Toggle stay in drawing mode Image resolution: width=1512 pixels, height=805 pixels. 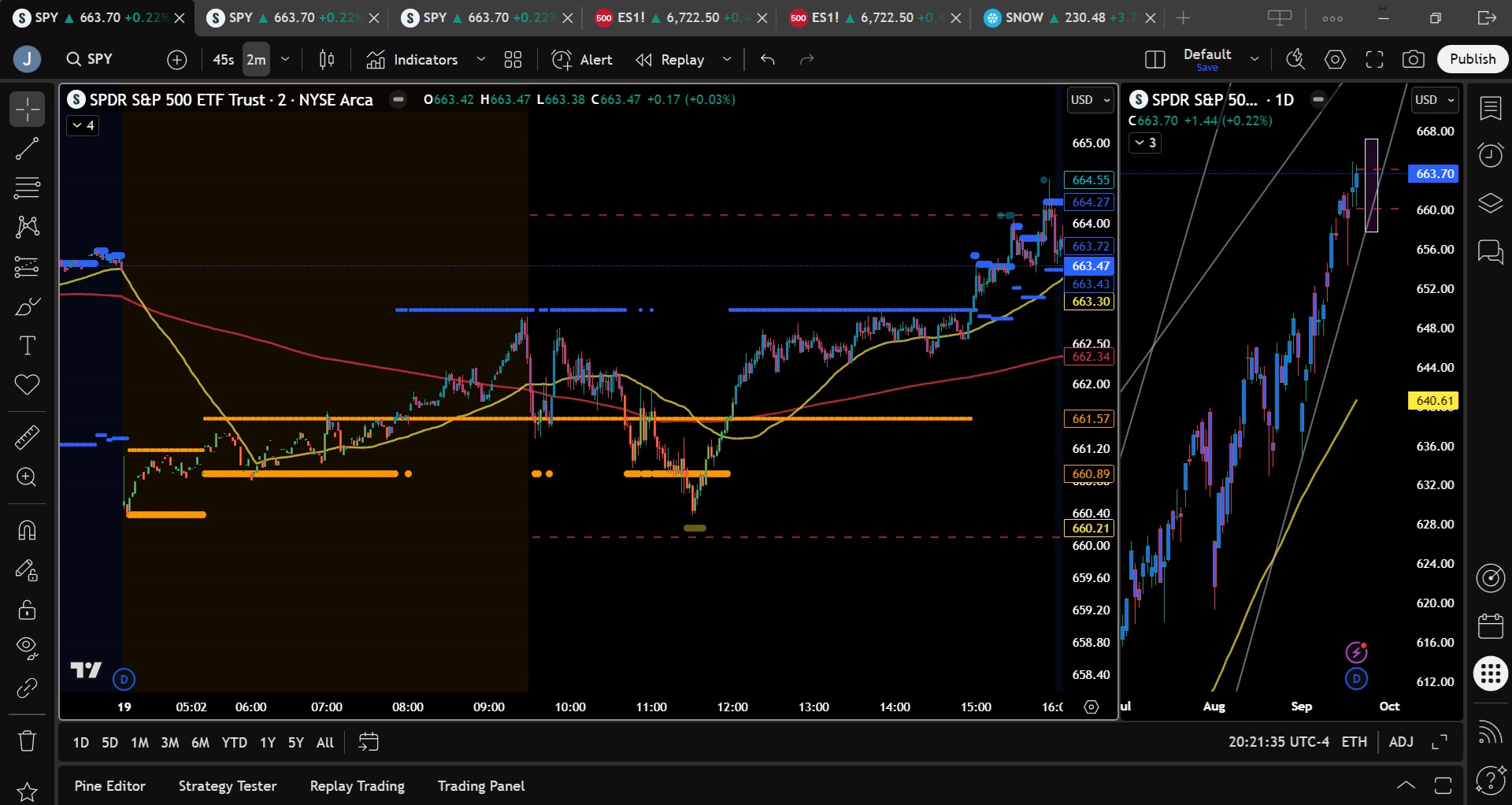(x=27, y=570)
